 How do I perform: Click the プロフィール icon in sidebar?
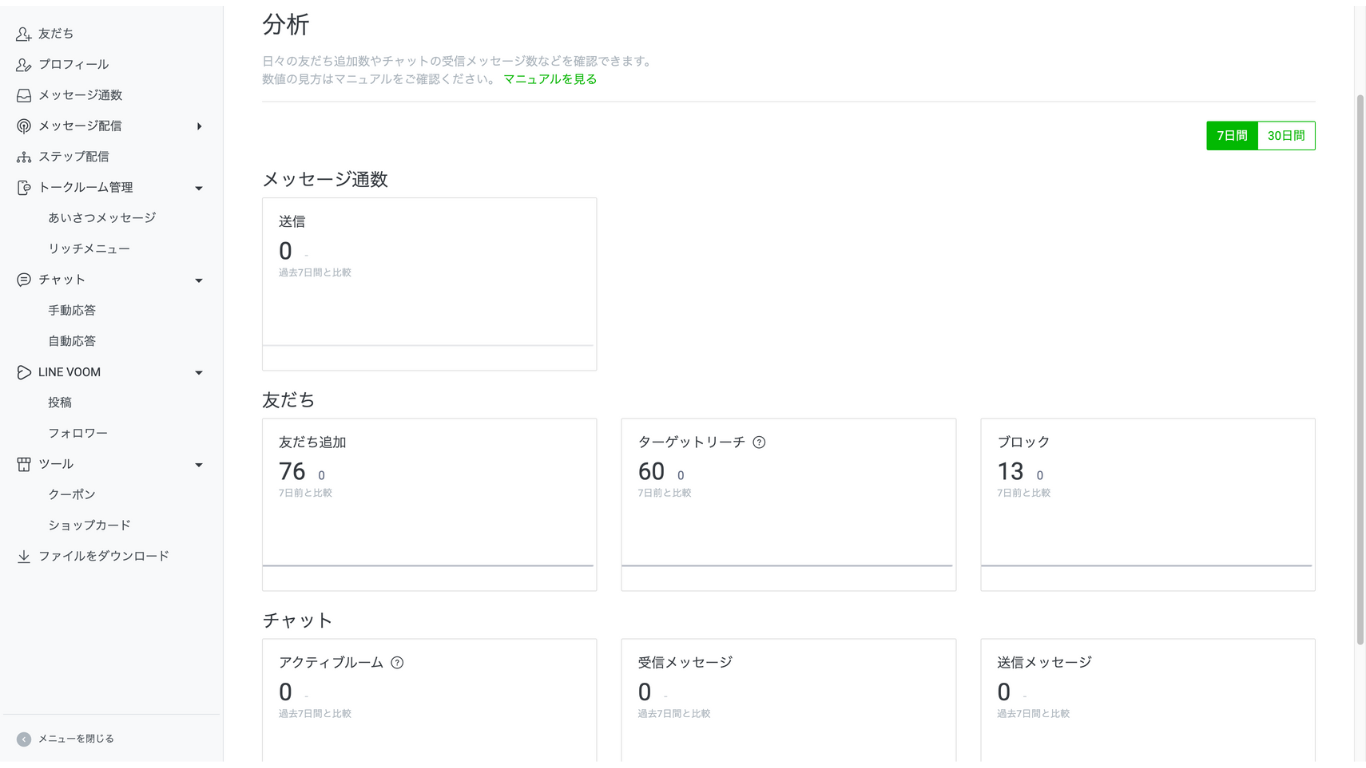[x=24, y=65]
